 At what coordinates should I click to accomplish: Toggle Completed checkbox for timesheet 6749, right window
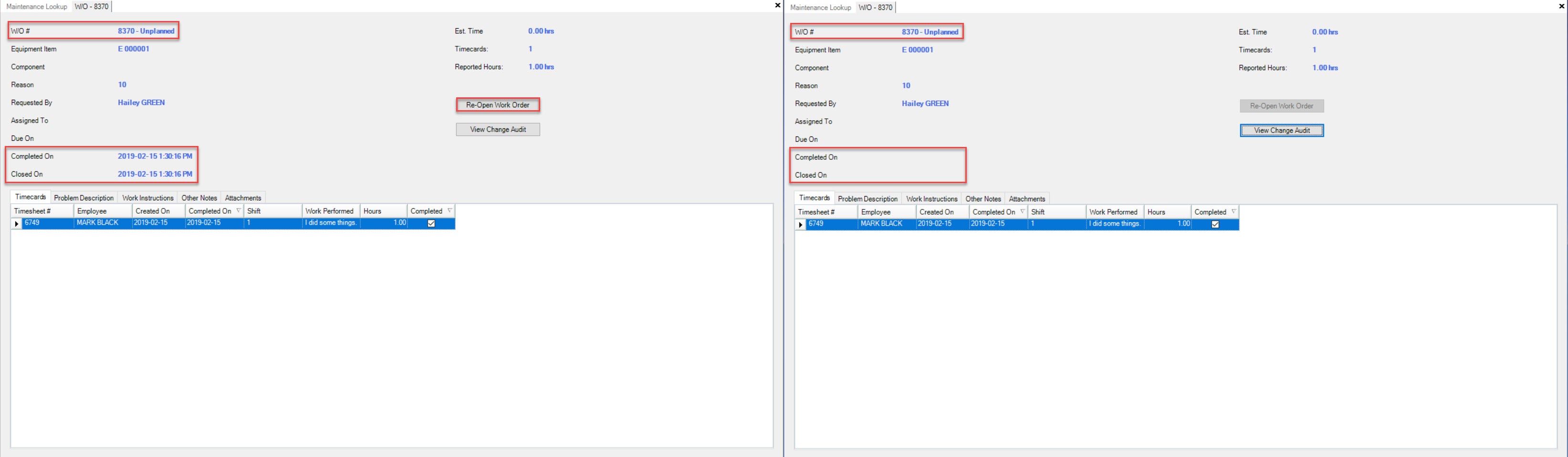[x=1215, y=225]
